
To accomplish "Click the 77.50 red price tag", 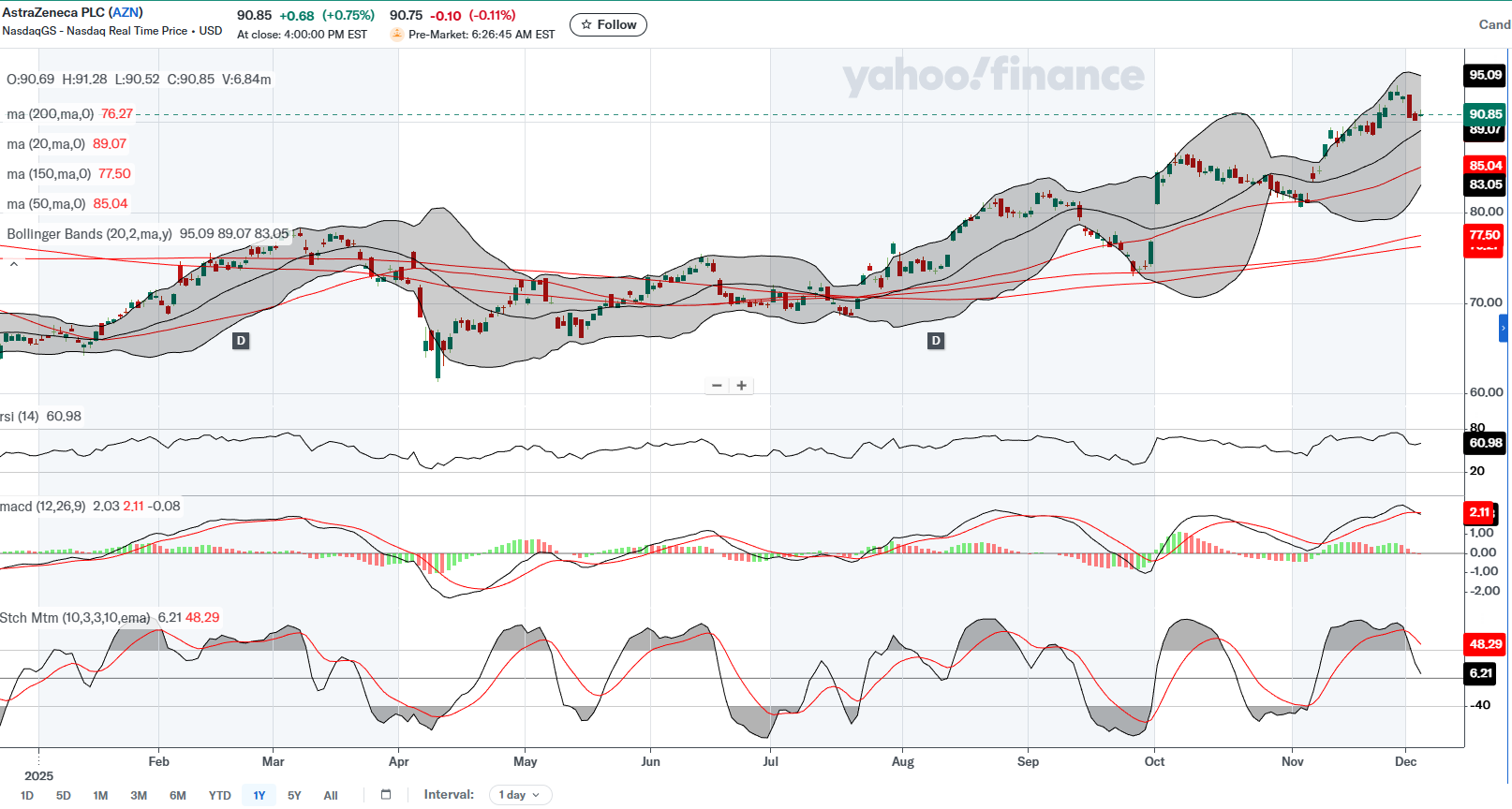I will (1485, 235).
